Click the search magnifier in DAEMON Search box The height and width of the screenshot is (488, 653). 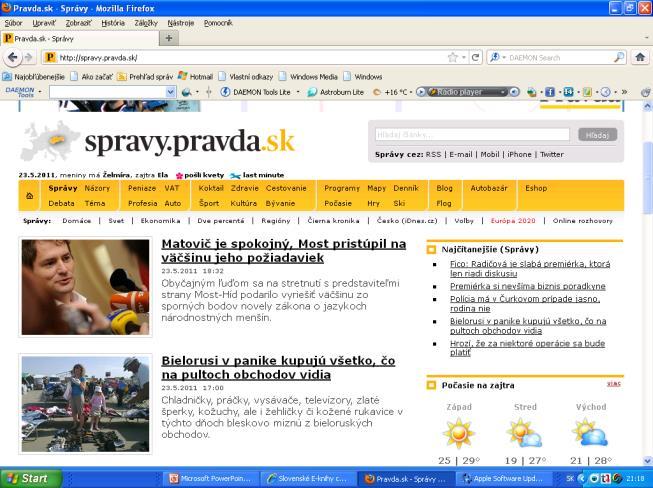click(x=620, y=57)
